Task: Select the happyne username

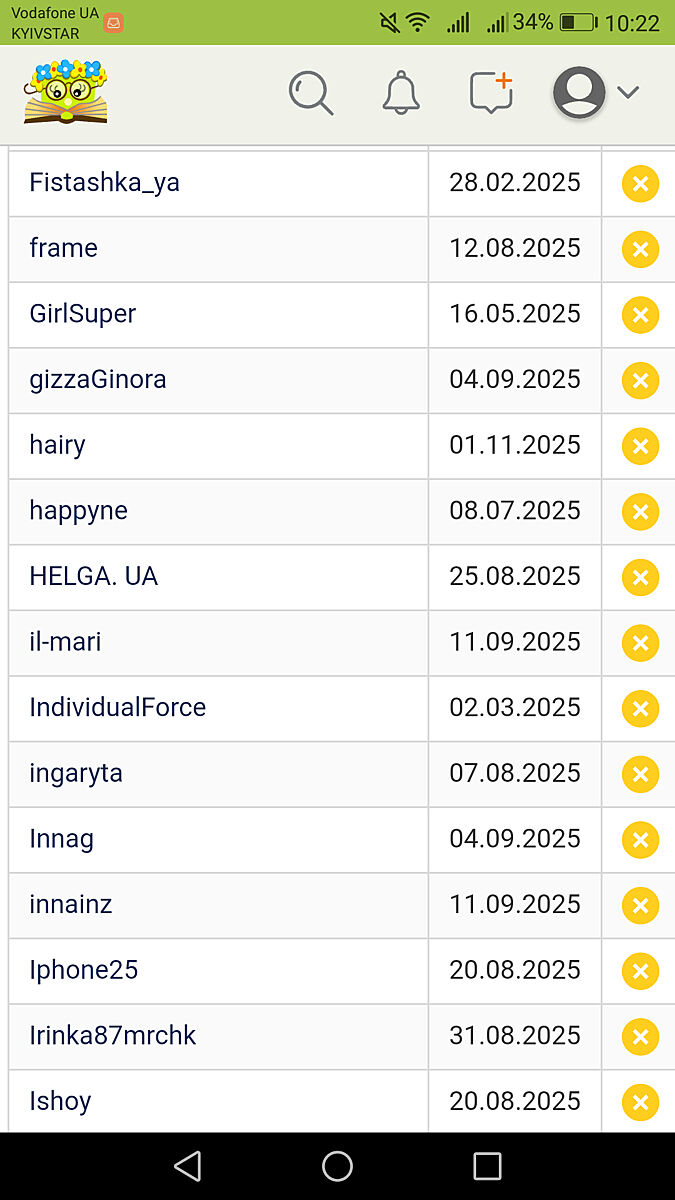Action: [79, 511]
